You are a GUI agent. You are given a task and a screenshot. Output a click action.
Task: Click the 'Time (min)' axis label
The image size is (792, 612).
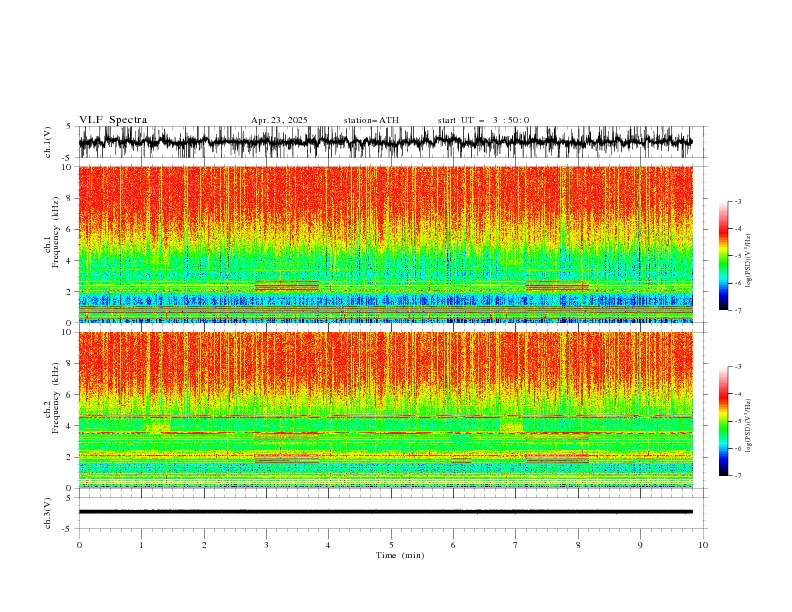click(400, 555)
